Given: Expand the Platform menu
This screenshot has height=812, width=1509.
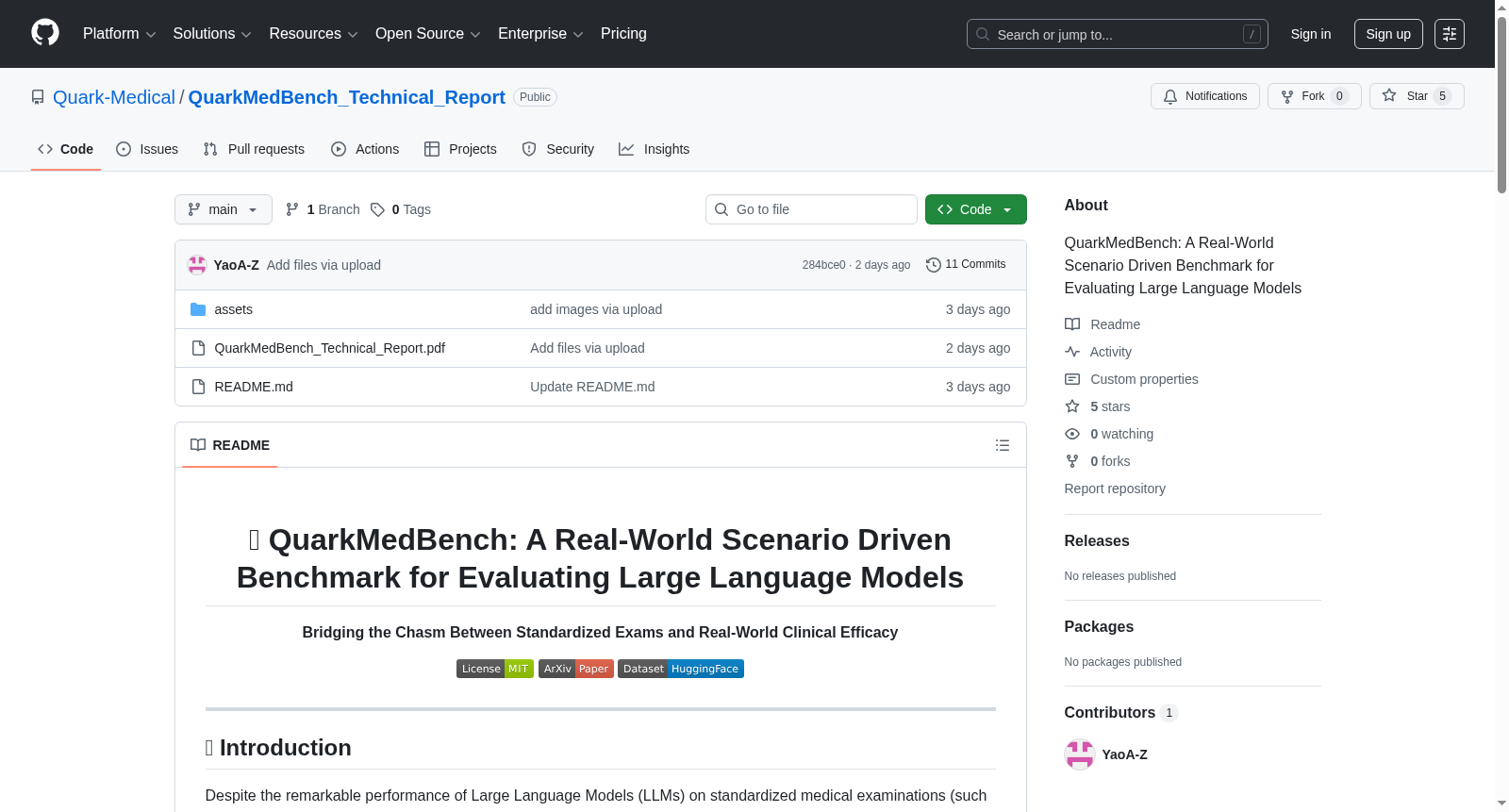Looking at the screenshot, I should tap(120, 34).
